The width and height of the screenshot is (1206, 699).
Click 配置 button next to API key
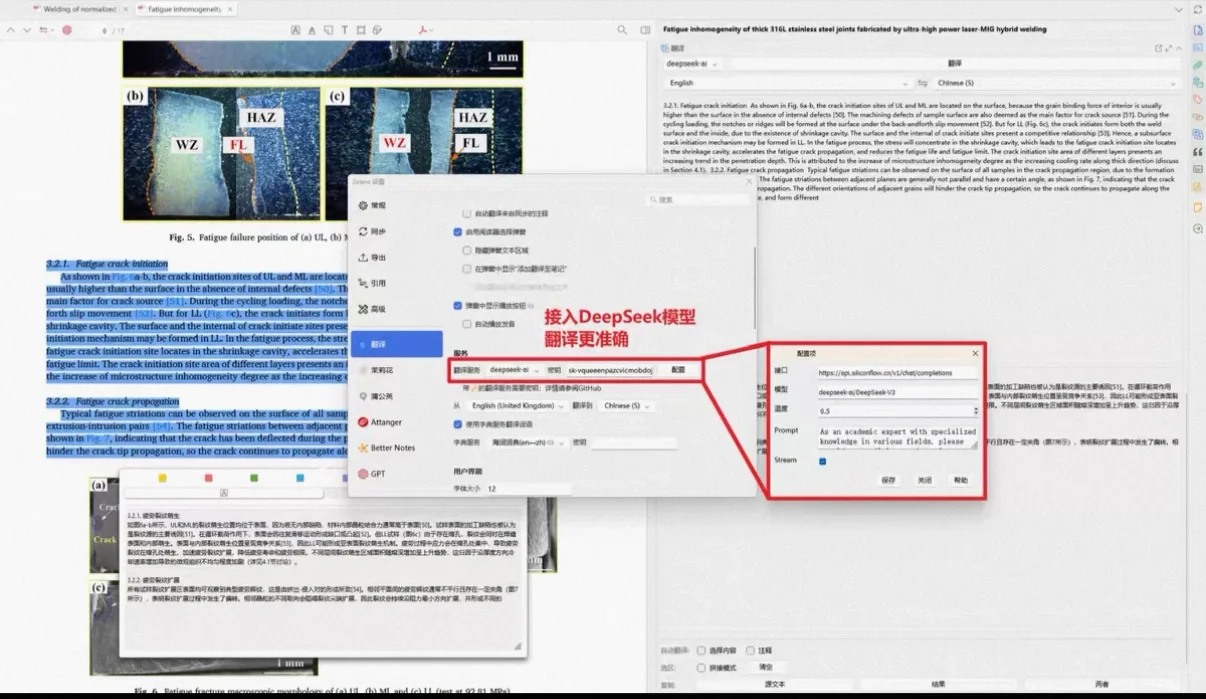coord(677,370)
